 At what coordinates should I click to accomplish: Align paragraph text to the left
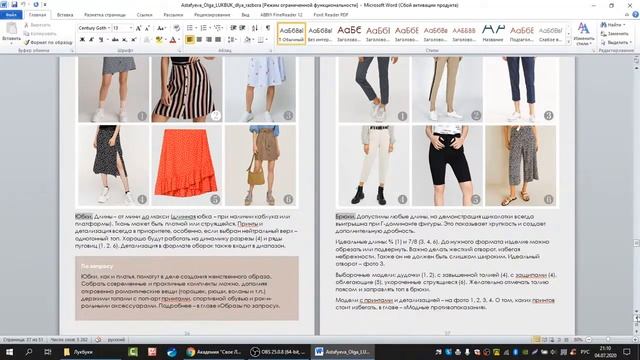pos(190,40)
